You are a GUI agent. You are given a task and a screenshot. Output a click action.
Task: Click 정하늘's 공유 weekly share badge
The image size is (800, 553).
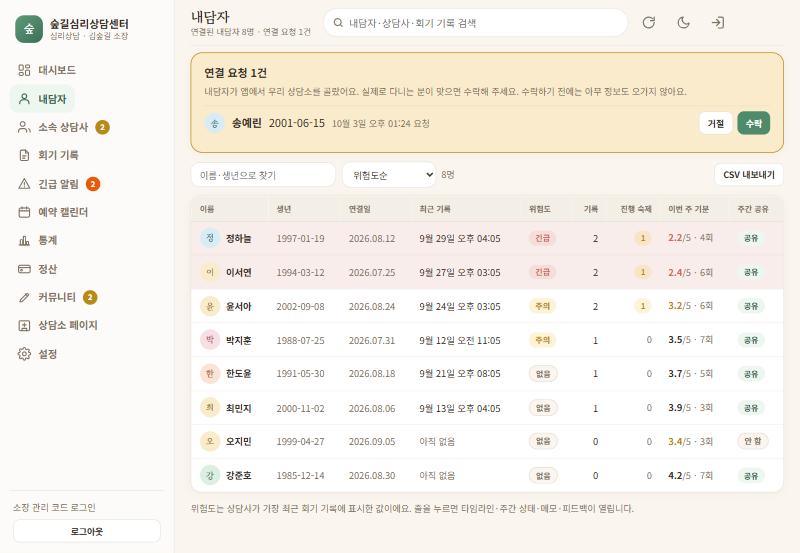coord(751,238)
